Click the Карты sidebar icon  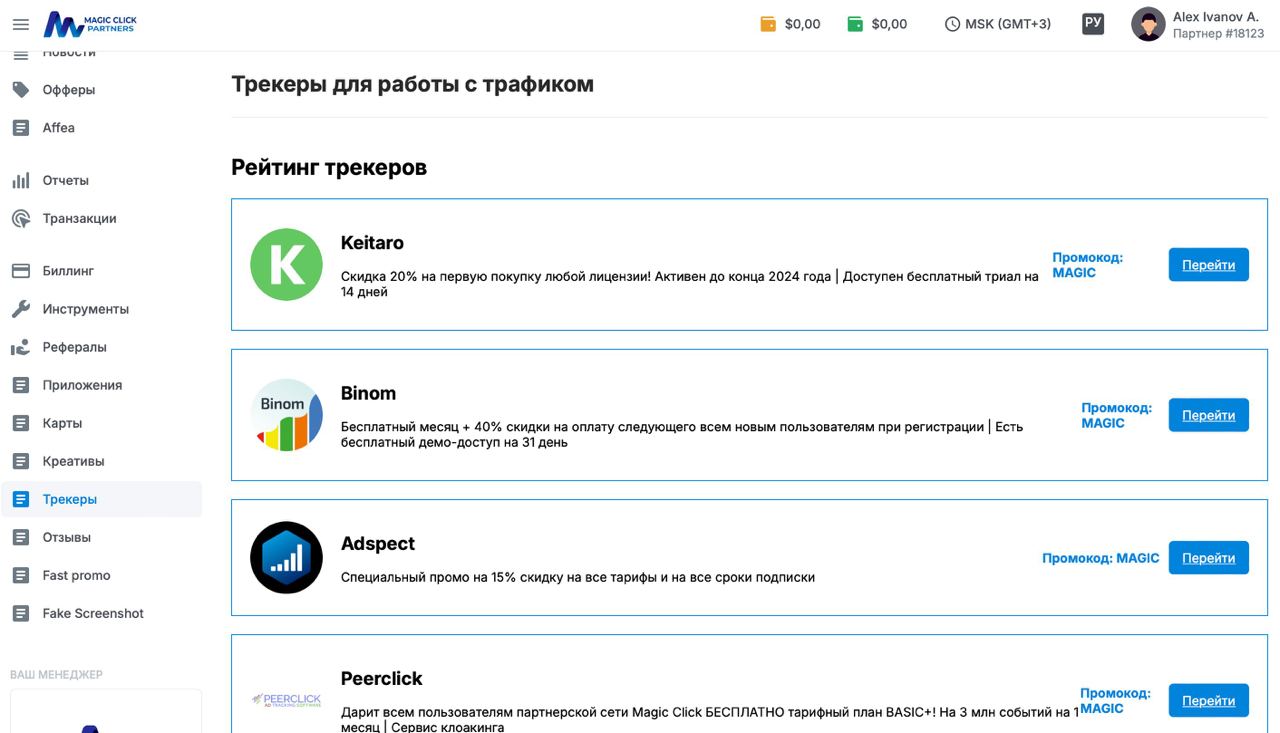[x=20, y=423]
